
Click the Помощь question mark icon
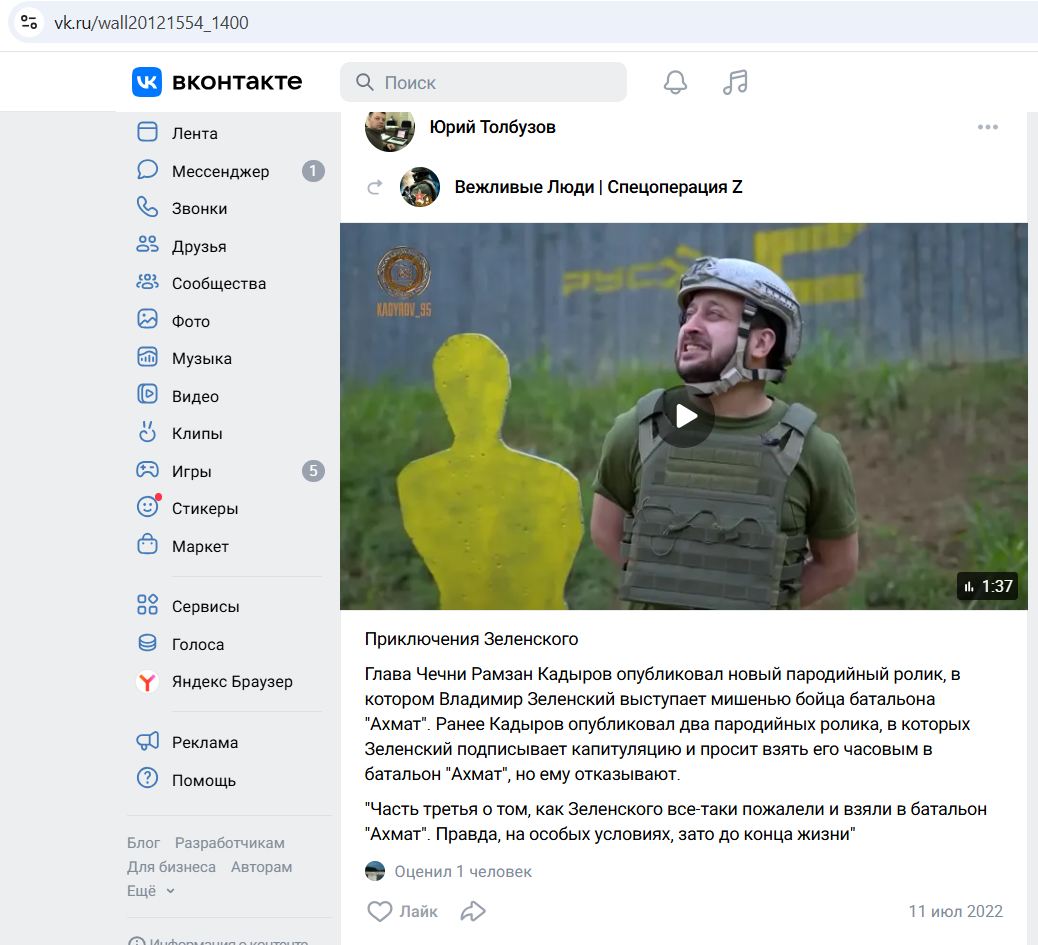pos(147,778)
